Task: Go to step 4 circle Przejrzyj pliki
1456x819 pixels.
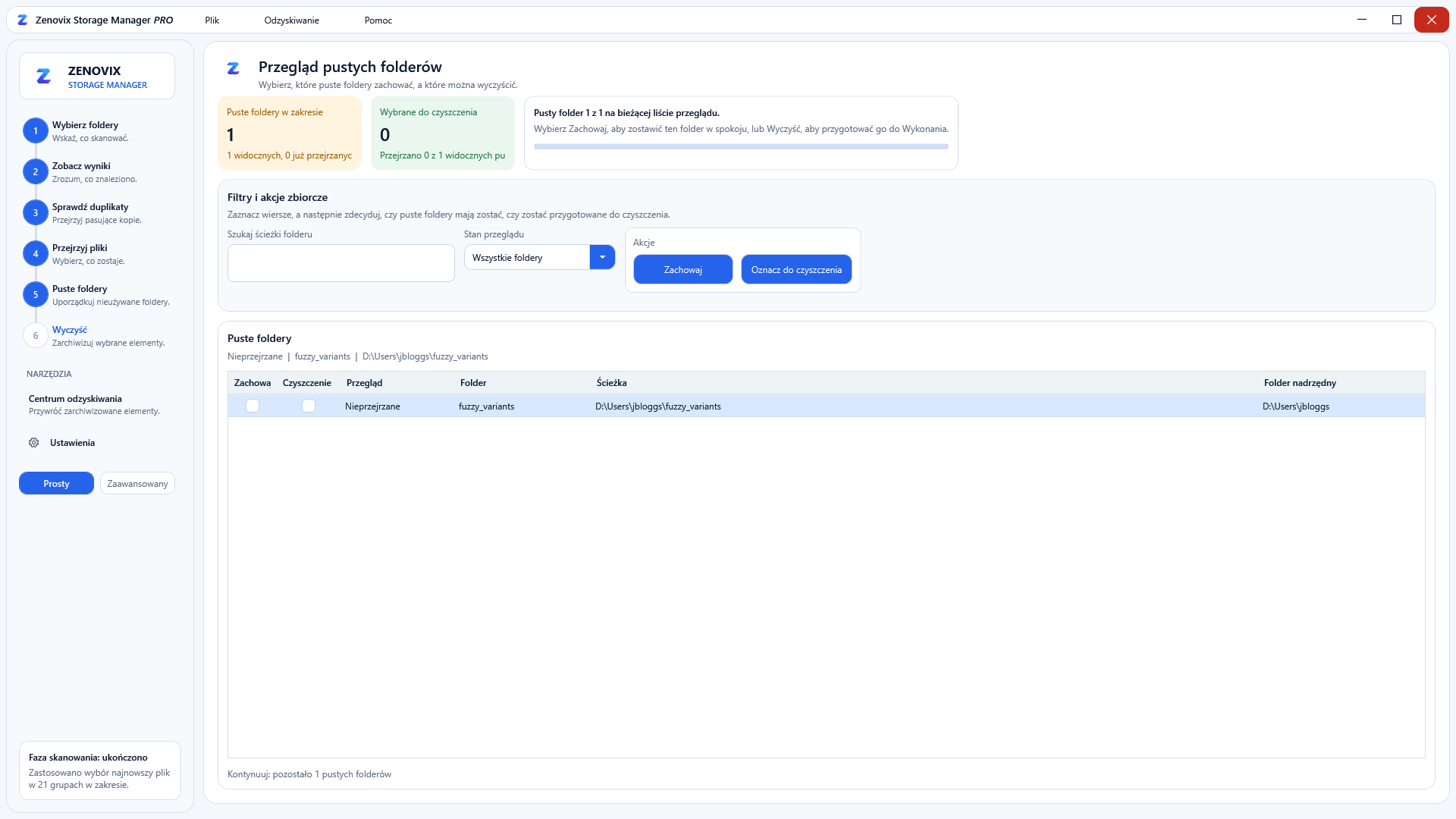Action: coord(35,253)
